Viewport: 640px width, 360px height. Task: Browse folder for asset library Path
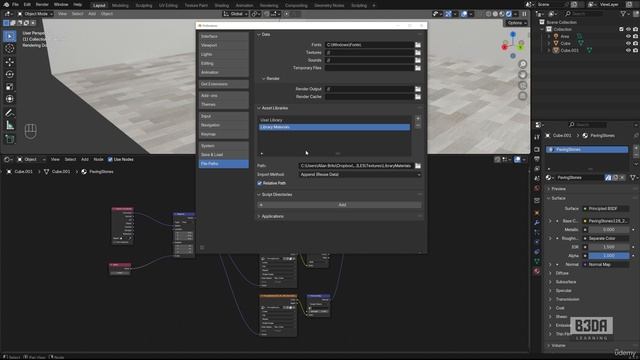point(418,166)
